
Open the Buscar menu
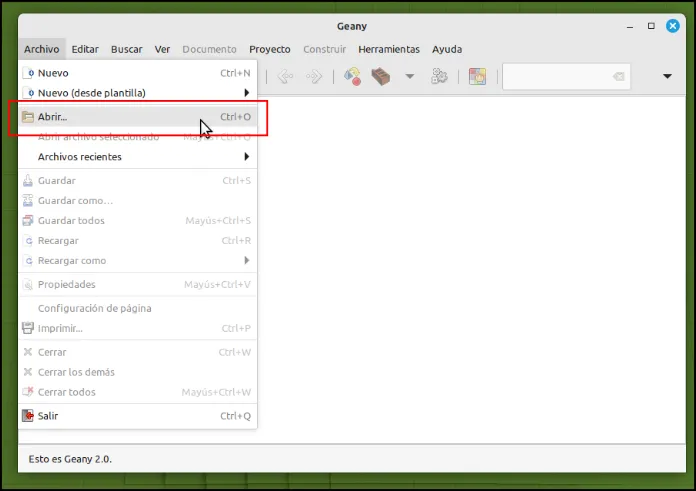tap(127, 49)
